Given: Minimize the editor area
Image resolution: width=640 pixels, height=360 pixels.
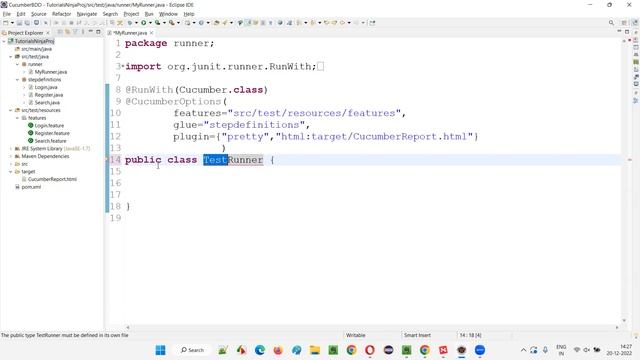Looking at the screenshot, I should click(x=619, y=32).
